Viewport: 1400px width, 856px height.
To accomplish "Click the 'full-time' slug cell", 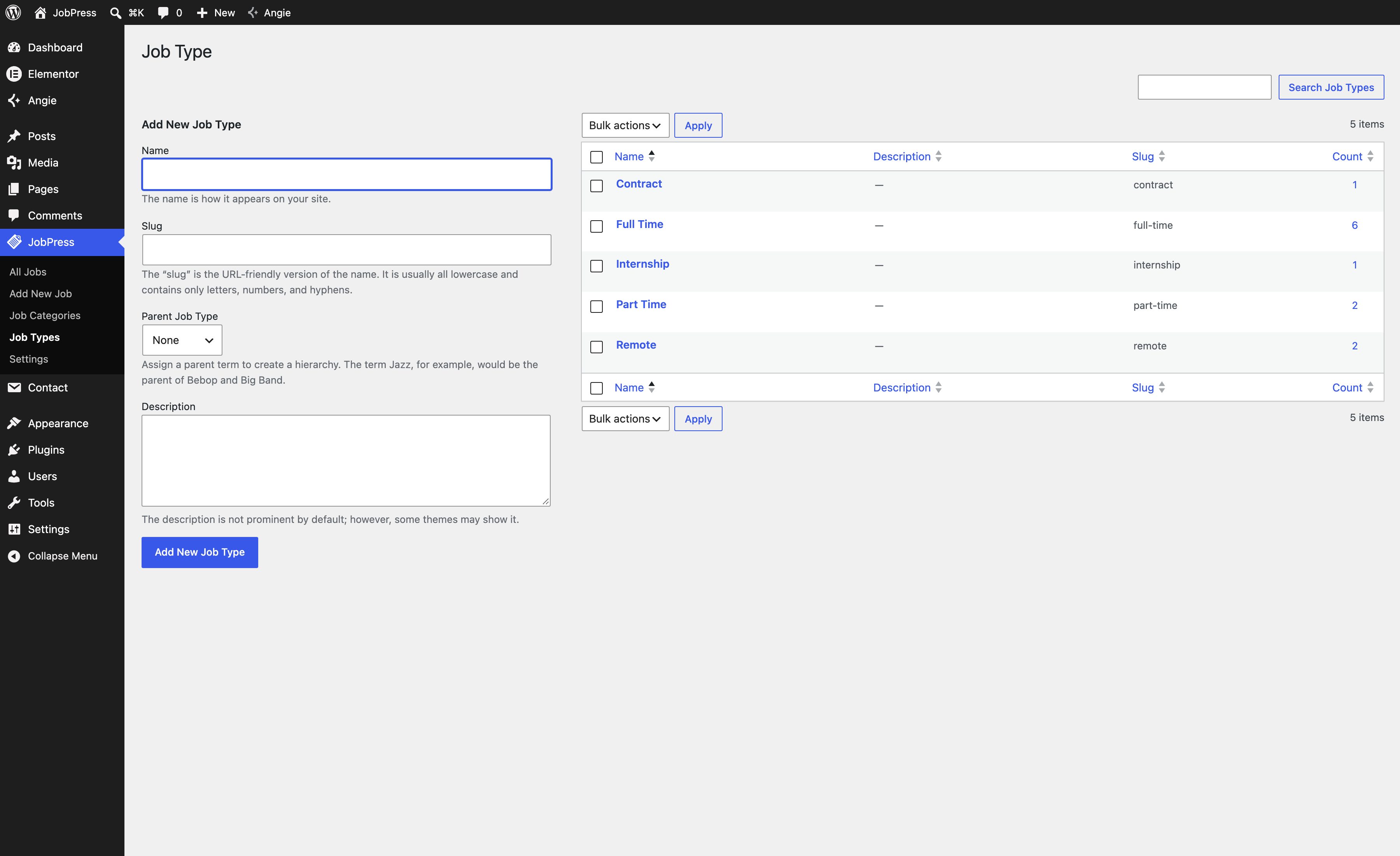I will coord(1153,225).
